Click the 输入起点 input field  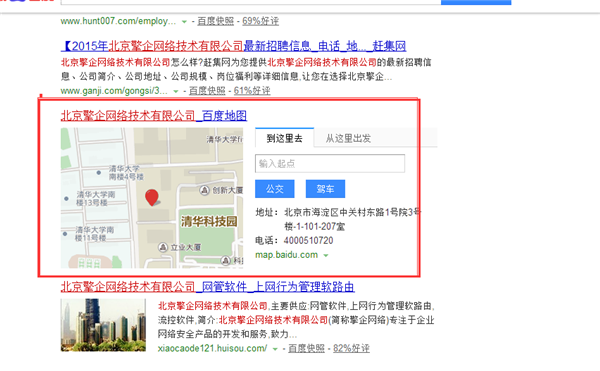330,164
